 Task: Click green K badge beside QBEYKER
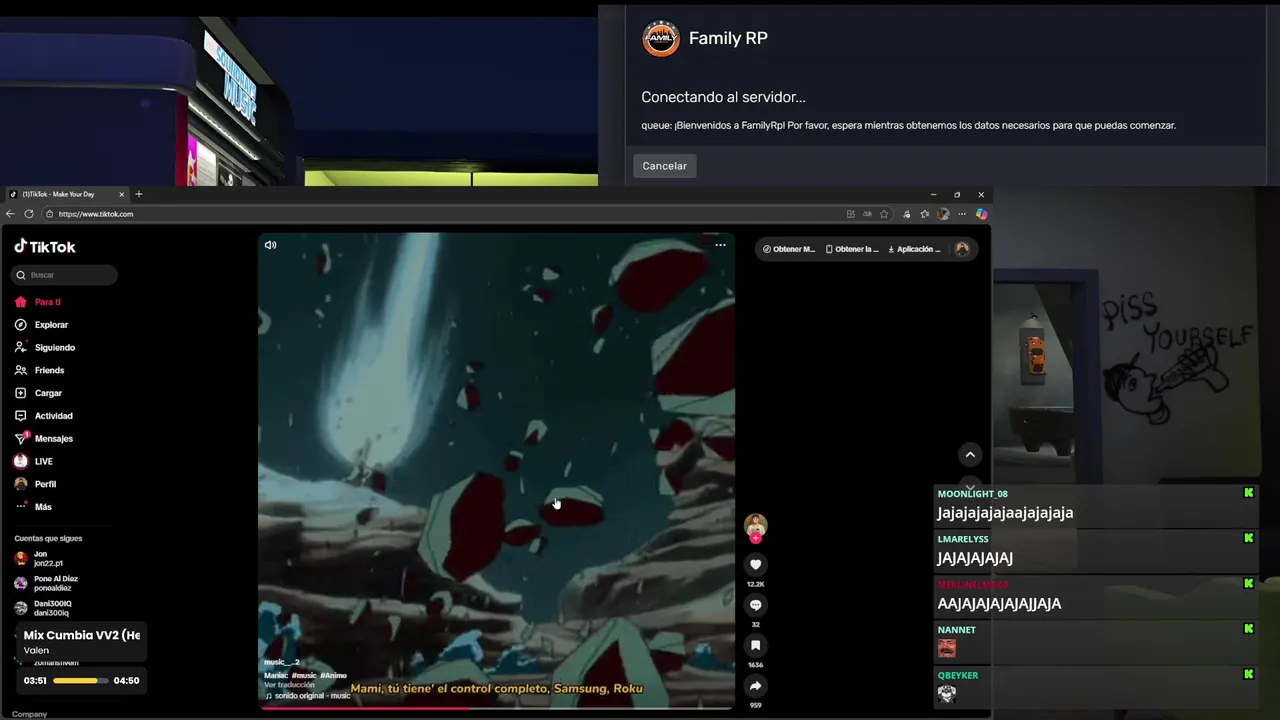tap(1248, 674)
